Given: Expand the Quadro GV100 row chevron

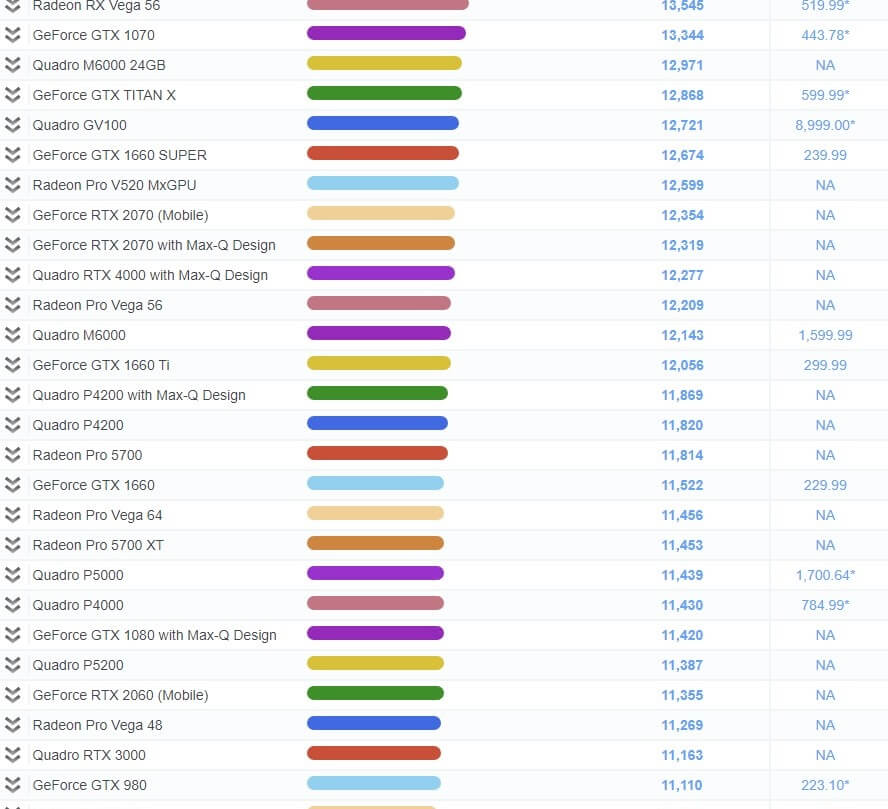Looking at the screenshot, I should point(12,125).
